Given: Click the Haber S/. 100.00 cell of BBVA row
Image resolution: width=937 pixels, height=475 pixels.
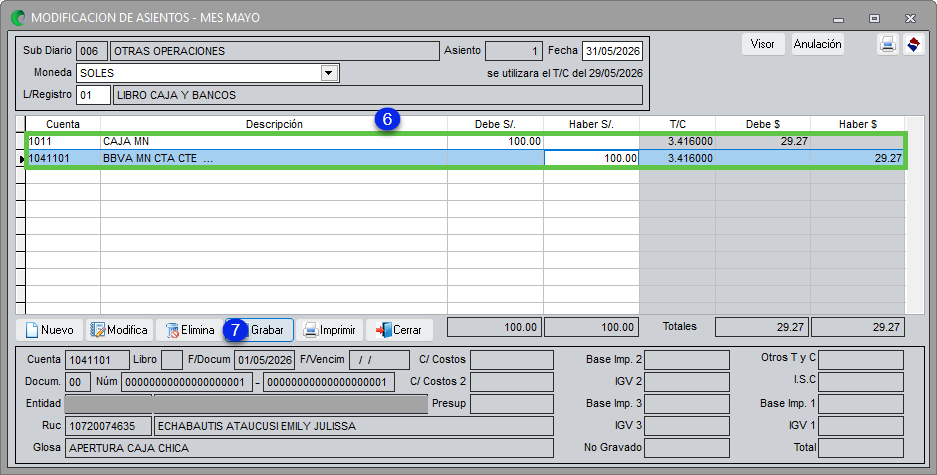Looking at the screenshot, I should point(591,158).
